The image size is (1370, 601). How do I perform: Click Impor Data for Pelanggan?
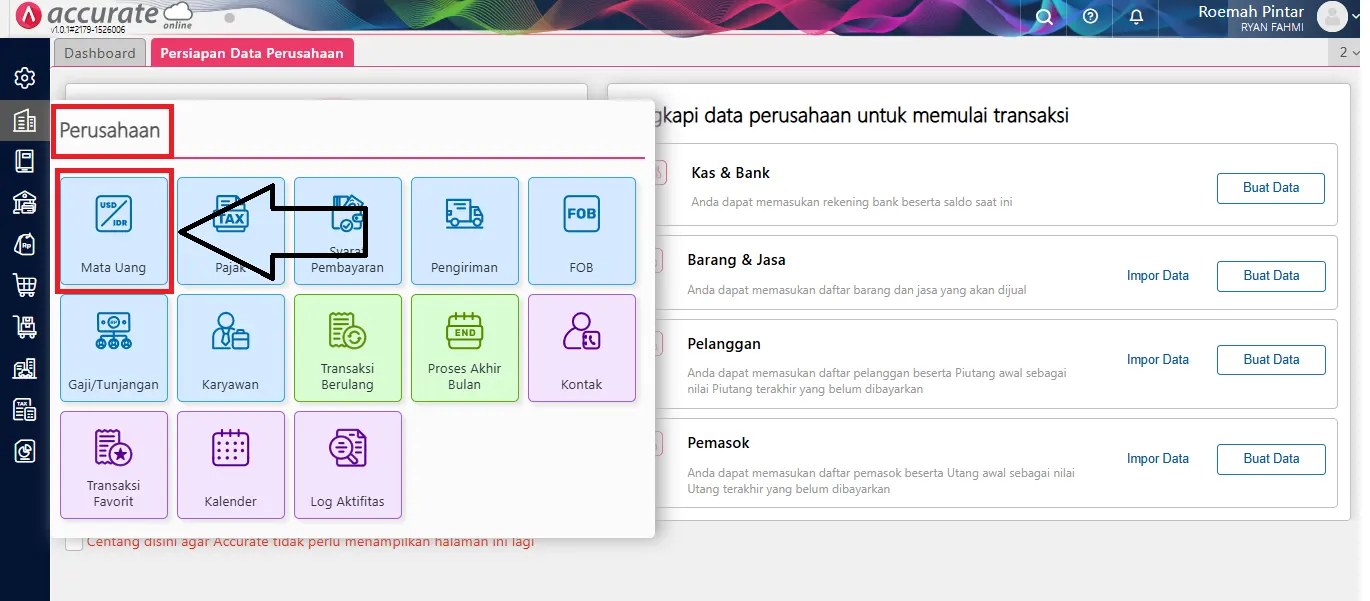pos(1158,360)
